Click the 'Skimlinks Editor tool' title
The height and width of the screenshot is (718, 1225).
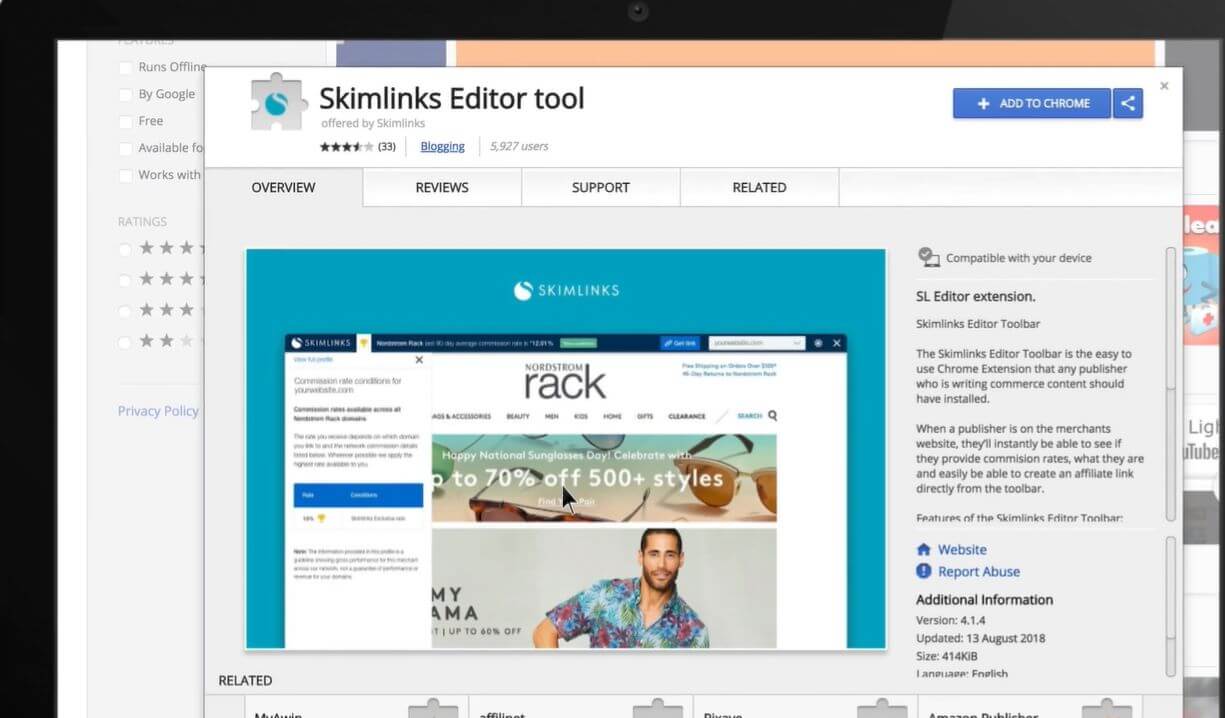coord(452,98)
